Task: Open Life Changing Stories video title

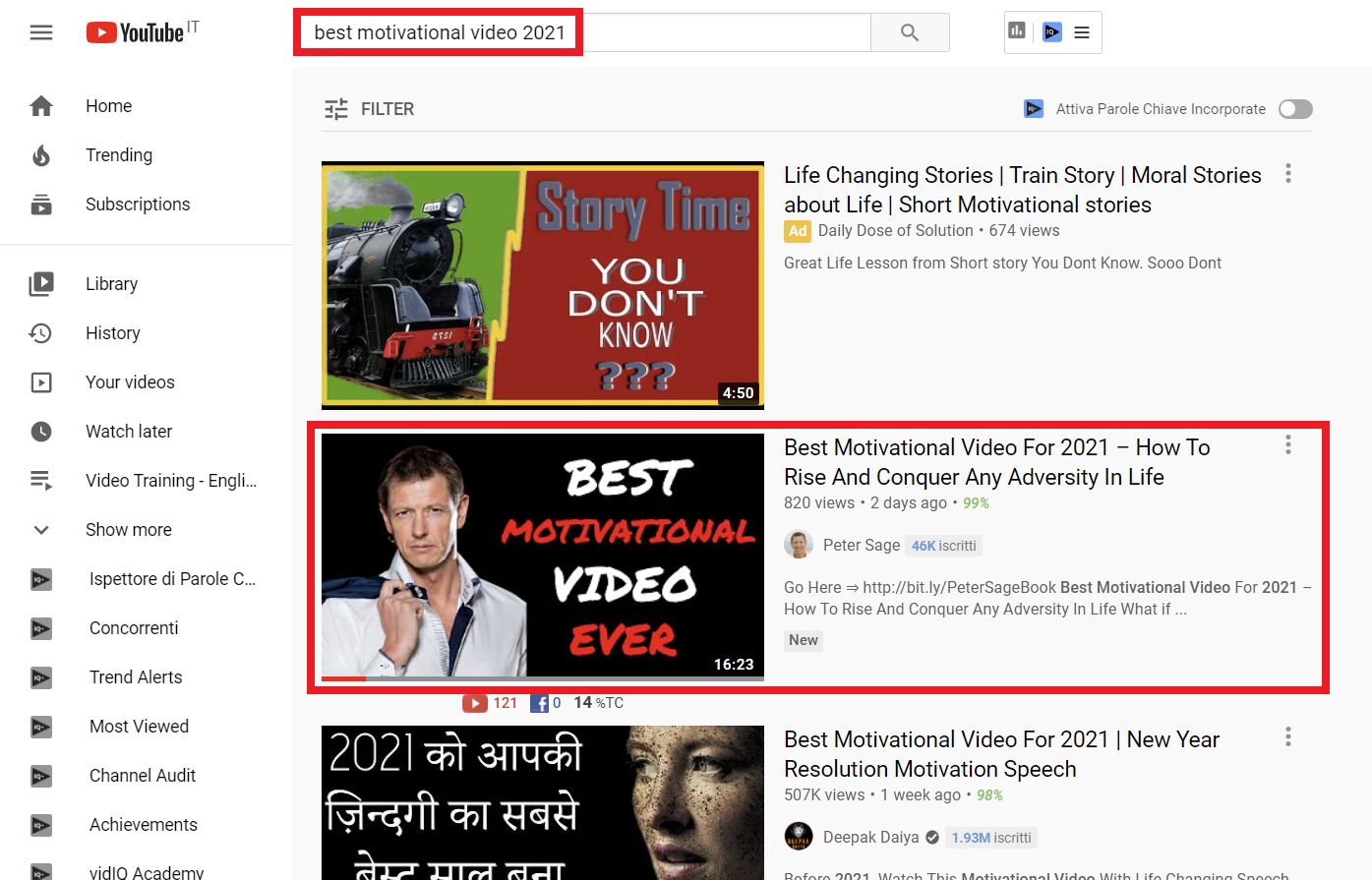Action: [x=1023, y=190]
